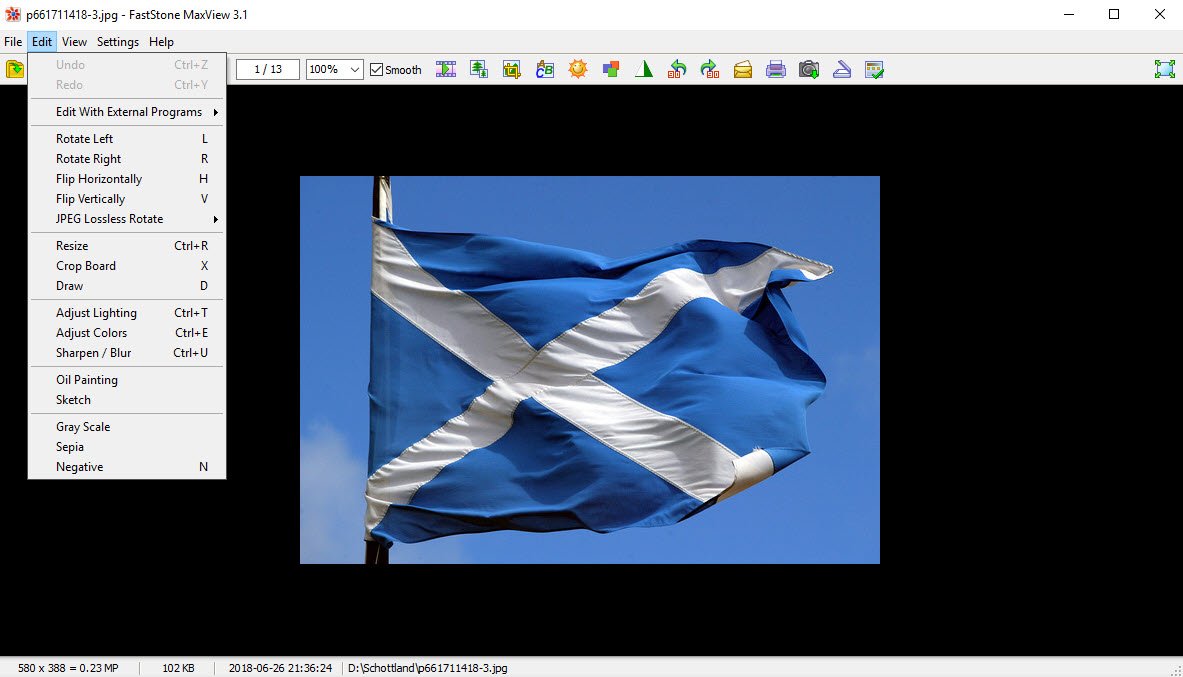Choose Resize from the Edit menu

pyautogui.click(x=127, y=245)
